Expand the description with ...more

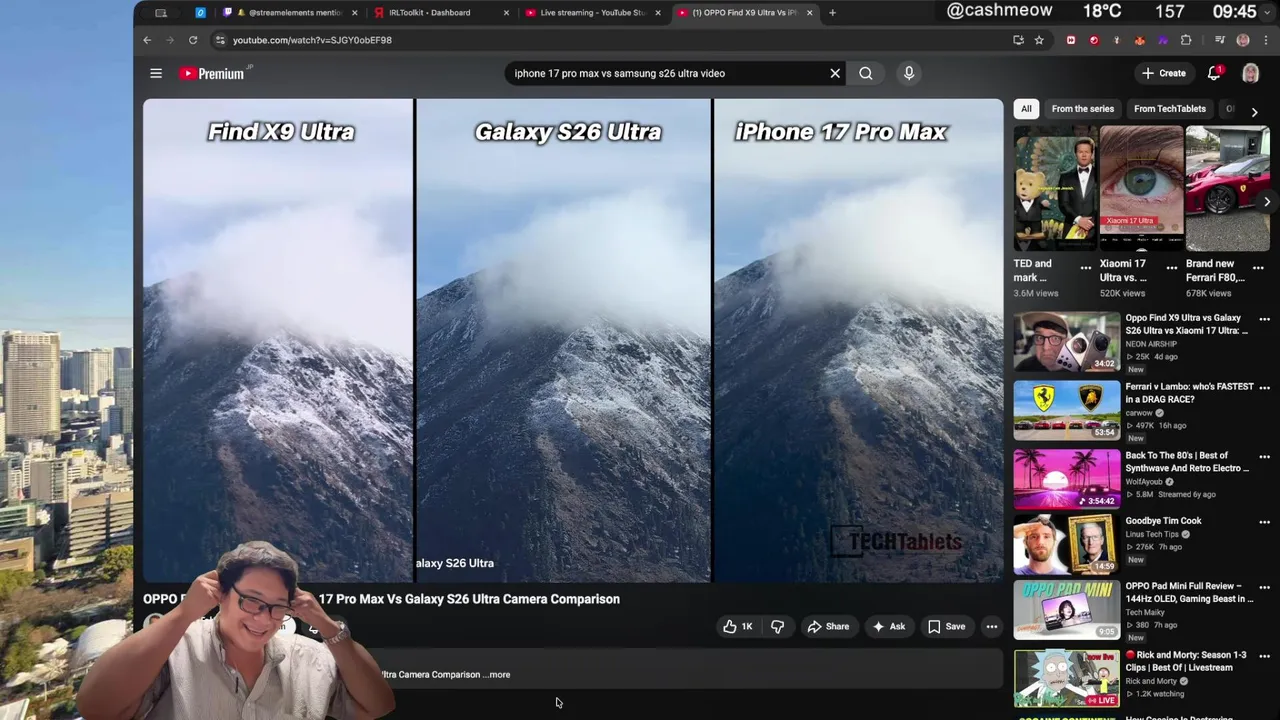pyautogui.click(x=498, y=674)
